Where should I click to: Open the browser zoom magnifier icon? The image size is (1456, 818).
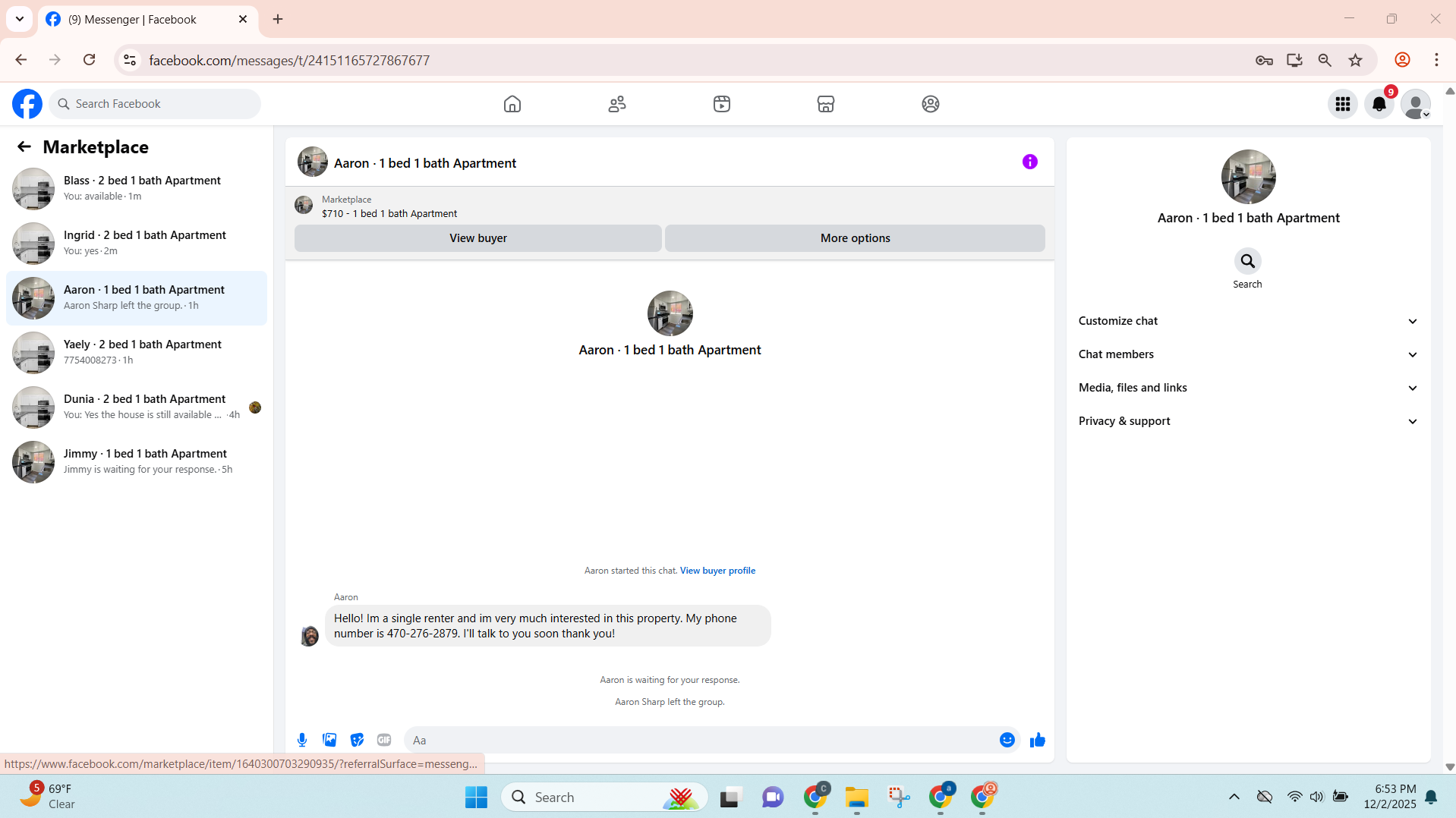(1325, 60)
